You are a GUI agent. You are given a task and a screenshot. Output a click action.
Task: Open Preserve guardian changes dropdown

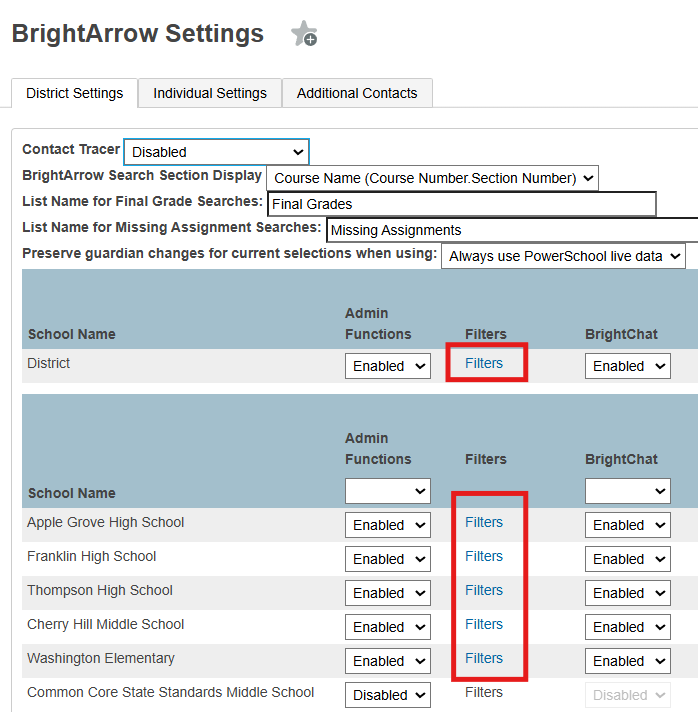click(x=563, y=256)
